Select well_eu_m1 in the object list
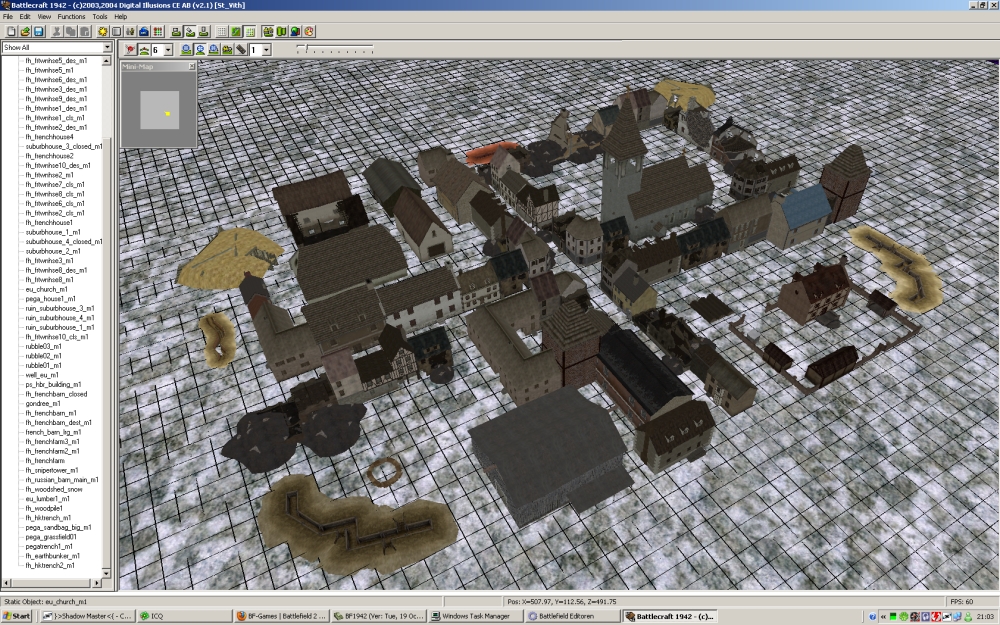Screen dimensions: 1000x625 tap(42, 375)
